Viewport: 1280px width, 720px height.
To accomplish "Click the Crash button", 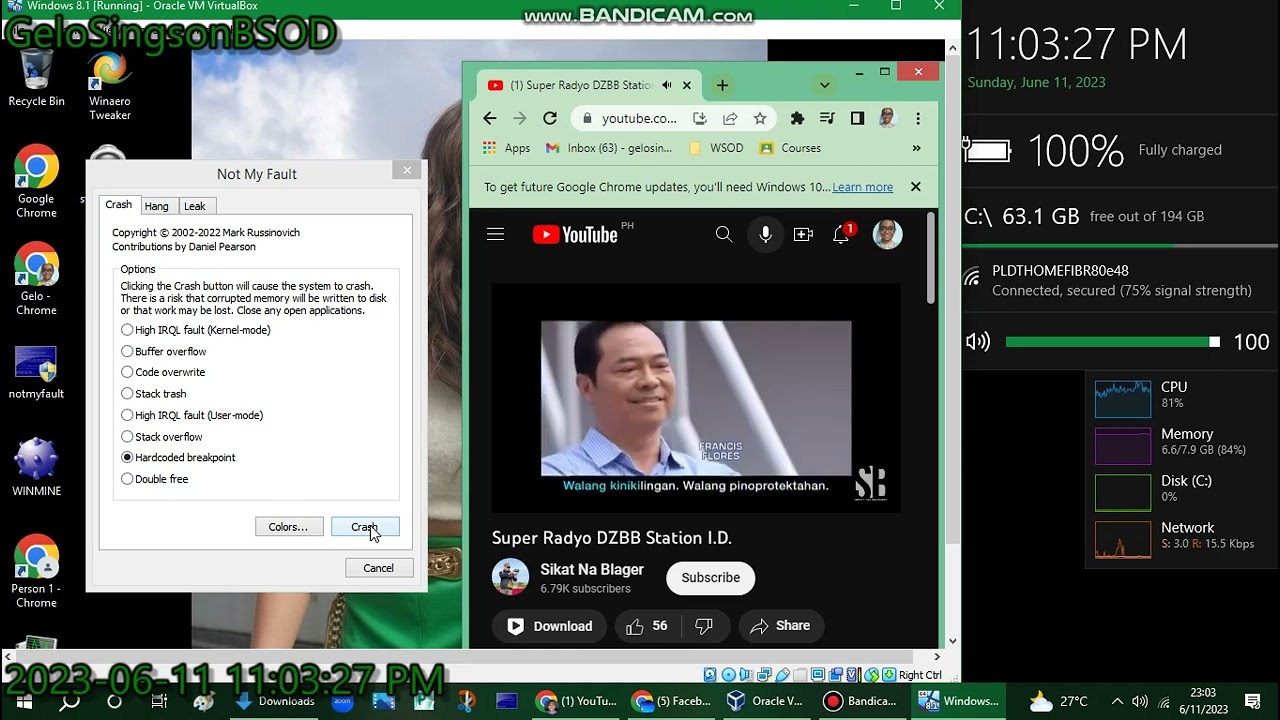I will (365, 527).
